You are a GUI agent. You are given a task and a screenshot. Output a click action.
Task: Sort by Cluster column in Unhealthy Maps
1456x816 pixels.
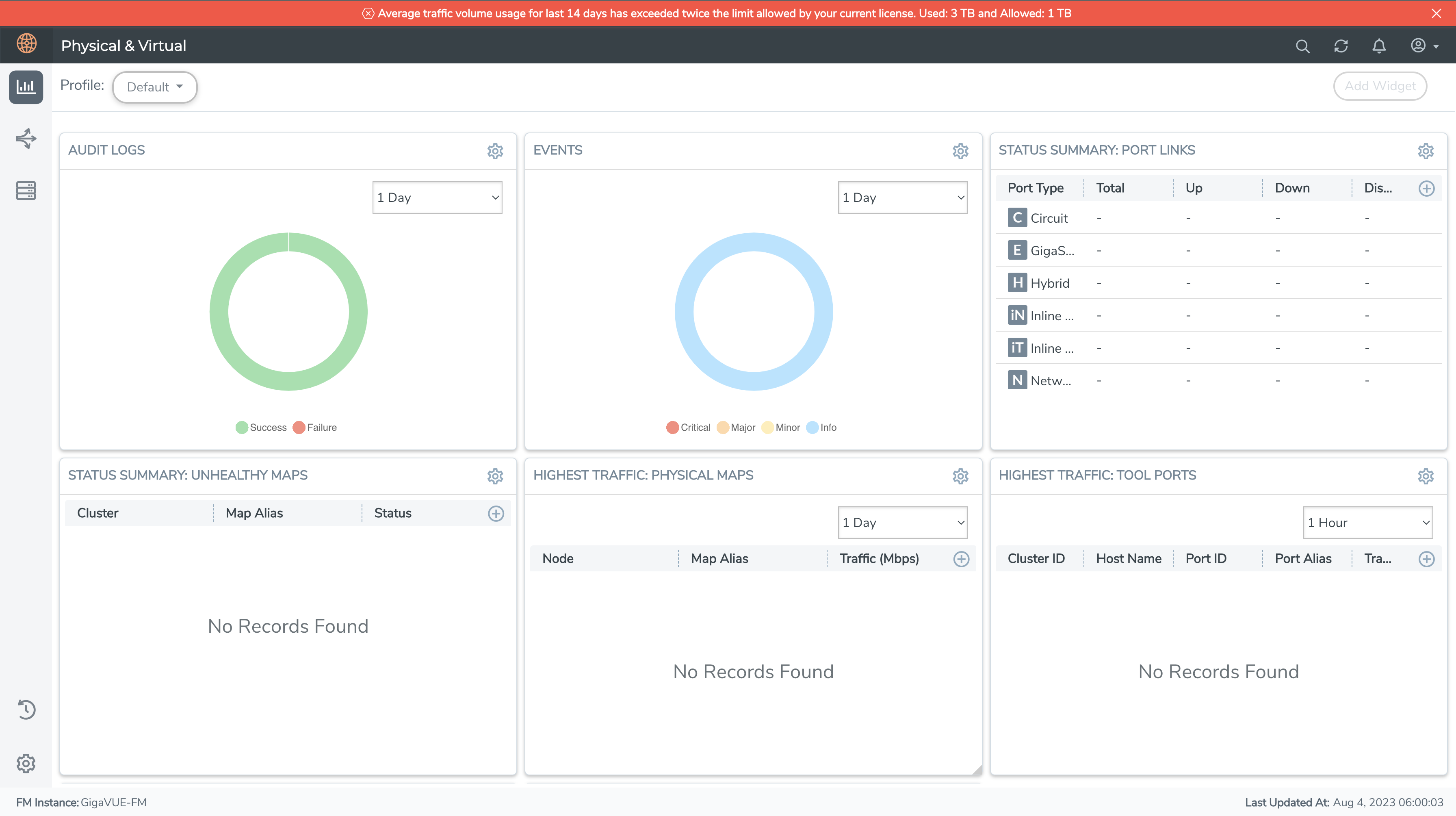[x=98, y=514]
